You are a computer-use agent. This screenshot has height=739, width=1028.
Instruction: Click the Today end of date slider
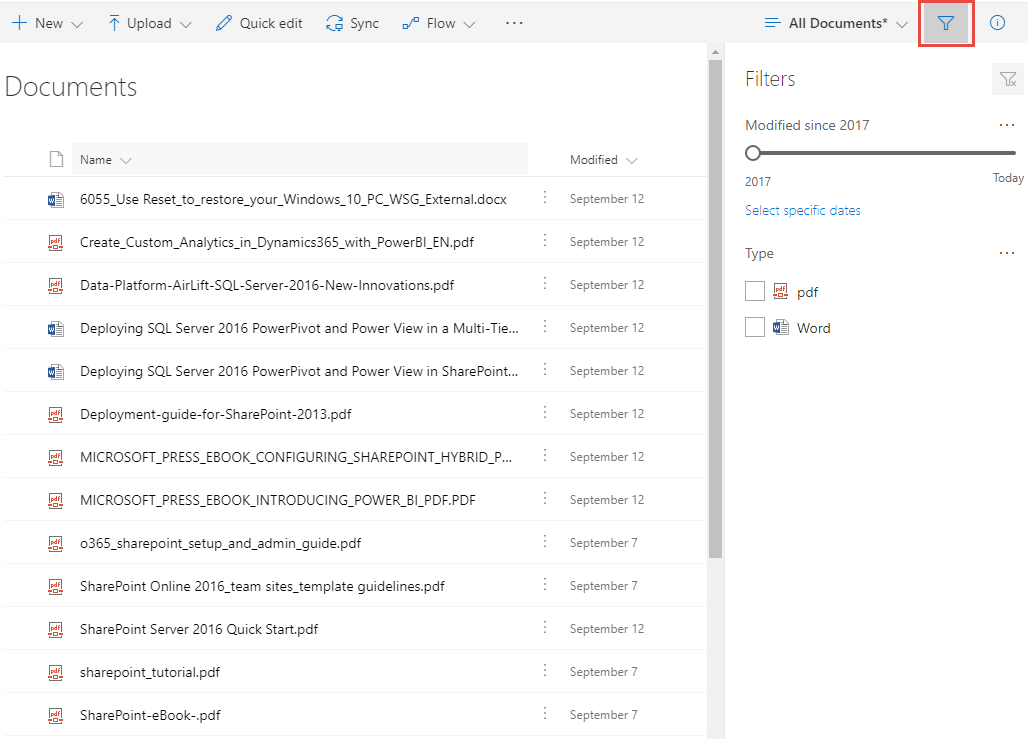pos(1008,178)
